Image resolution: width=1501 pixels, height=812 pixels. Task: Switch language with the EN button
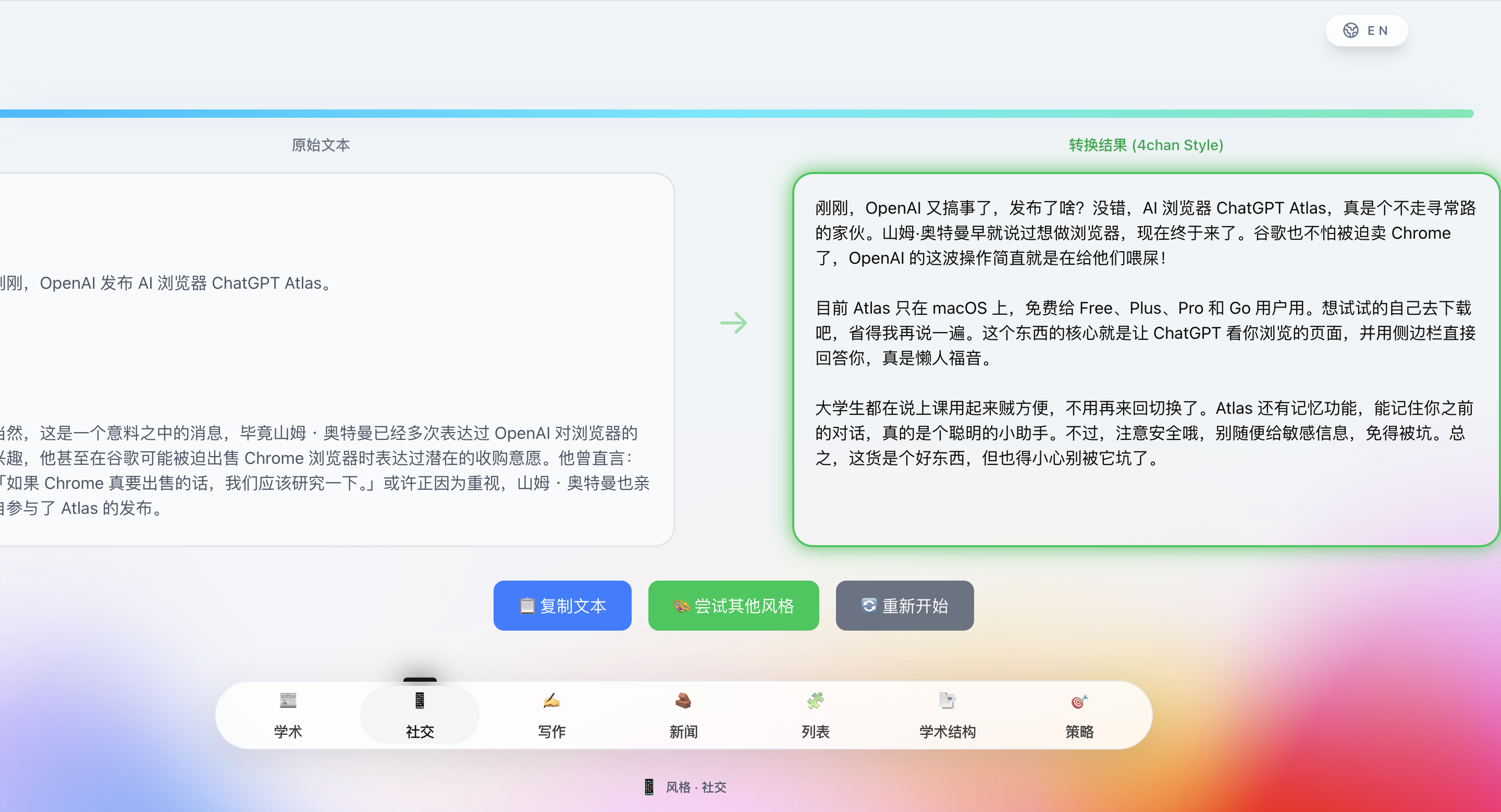pos(1367,30)
